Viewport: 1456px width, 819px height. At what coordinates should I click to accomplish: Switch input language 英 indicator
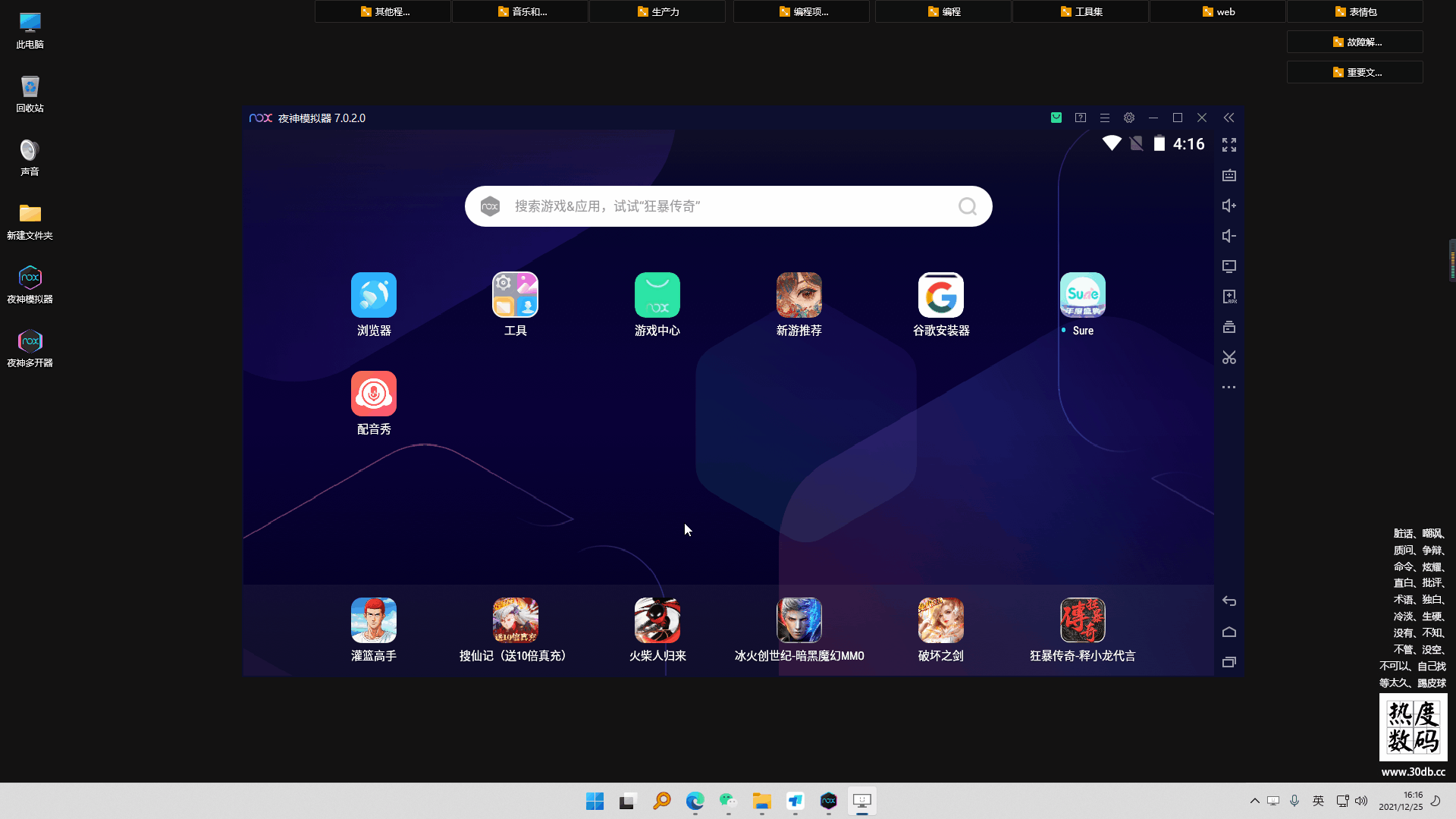click(x=1318, y=801)
